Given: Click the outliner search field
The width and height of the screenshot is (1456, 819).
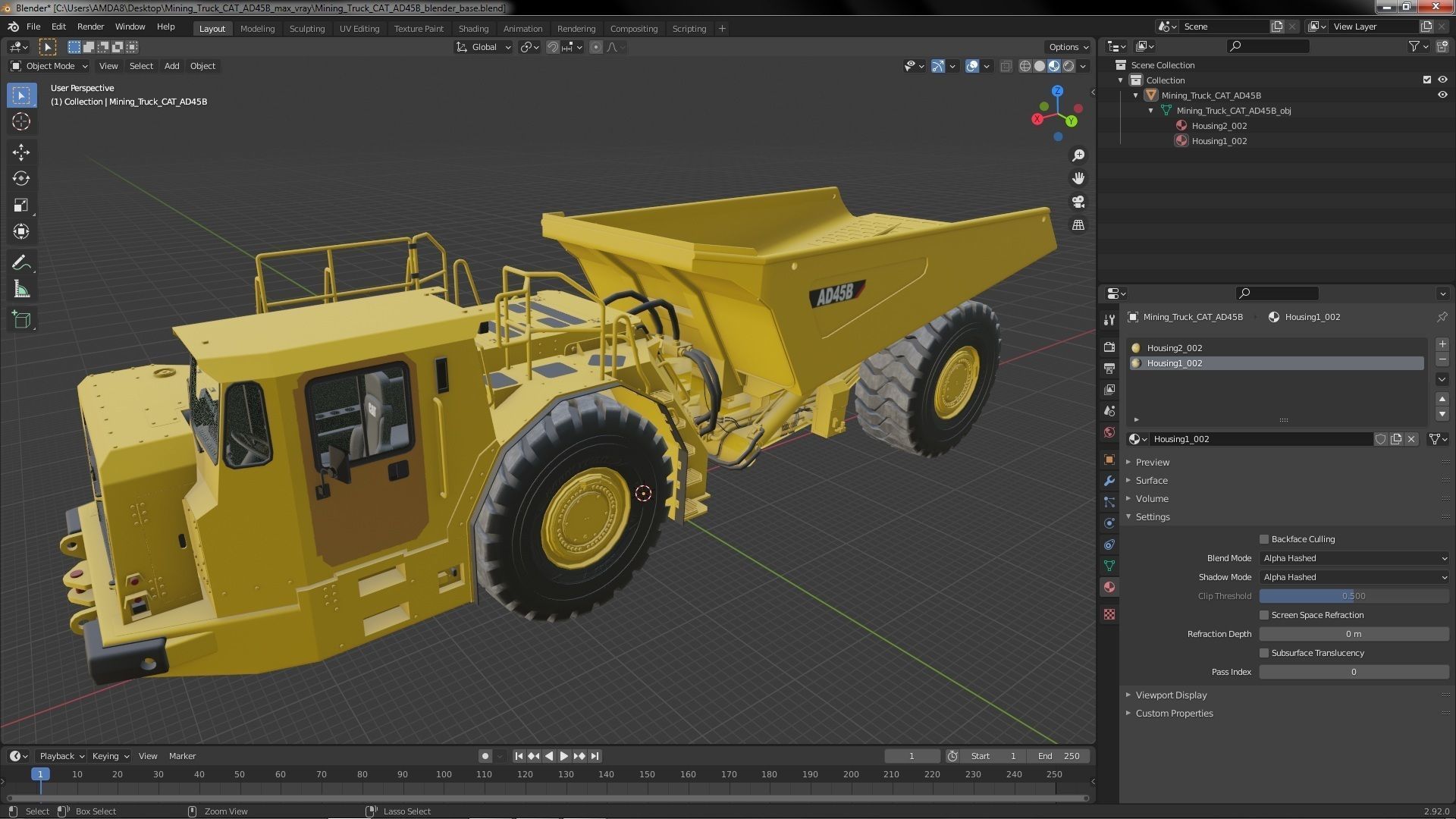Looking at the screenshot, I should pyautogui.click(x=1268, y=46).
